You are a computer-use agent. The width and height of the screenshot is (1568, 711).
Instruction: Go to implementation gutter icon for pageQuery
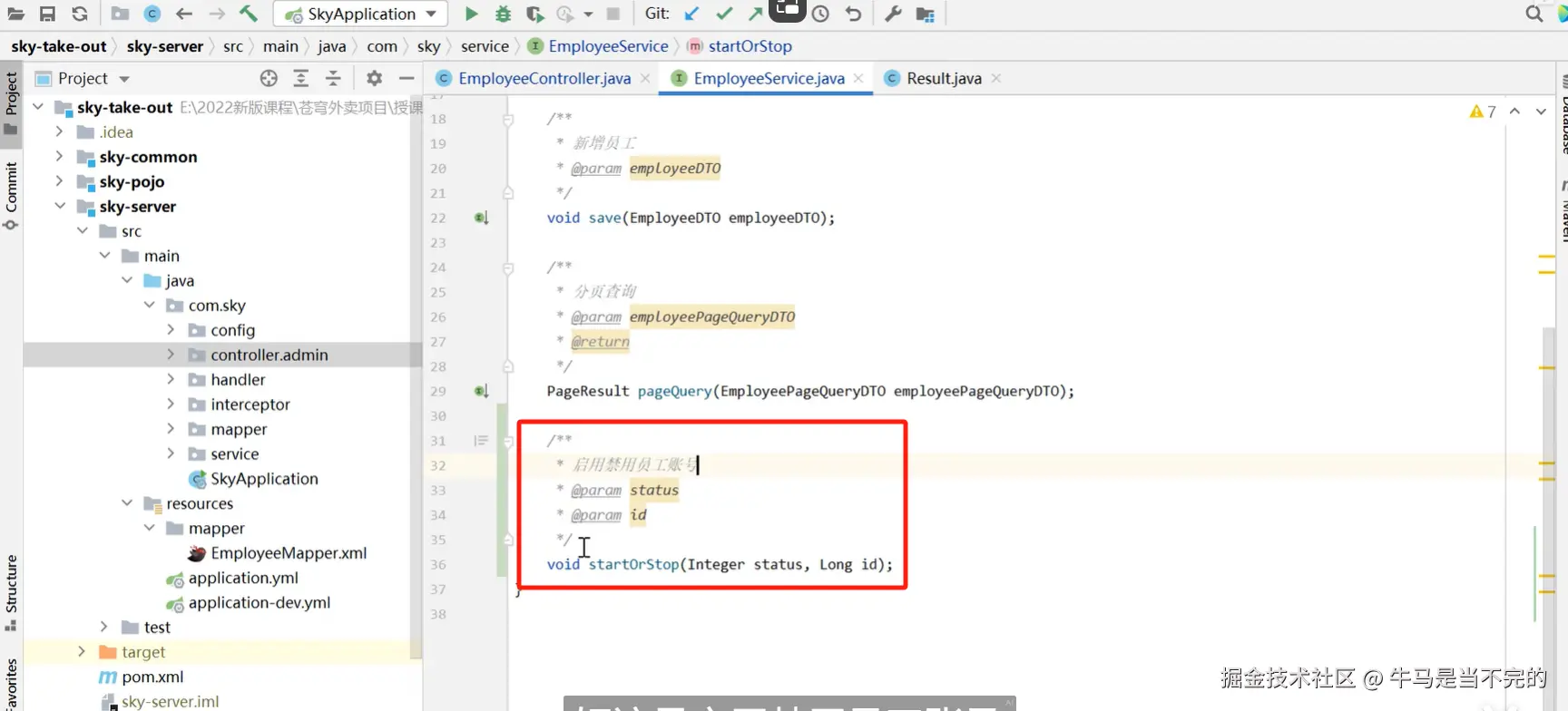click(x=481, y=391)
